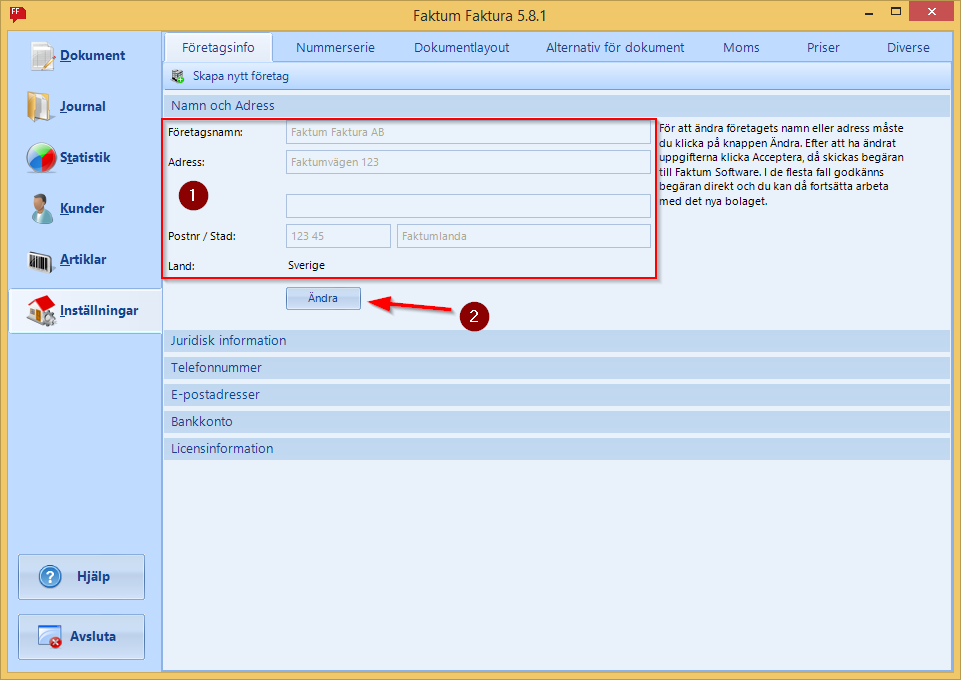Open the Dokument section icon
Screen dimensions: 961x680
click(x=42, y=56)
